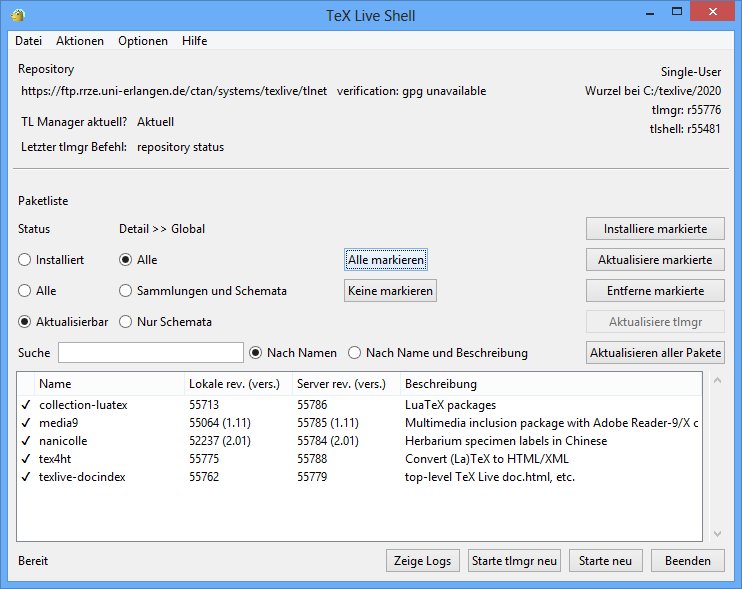Click the package list scroll down arrow
Screen dimensions: 742x589
(717, 534)
